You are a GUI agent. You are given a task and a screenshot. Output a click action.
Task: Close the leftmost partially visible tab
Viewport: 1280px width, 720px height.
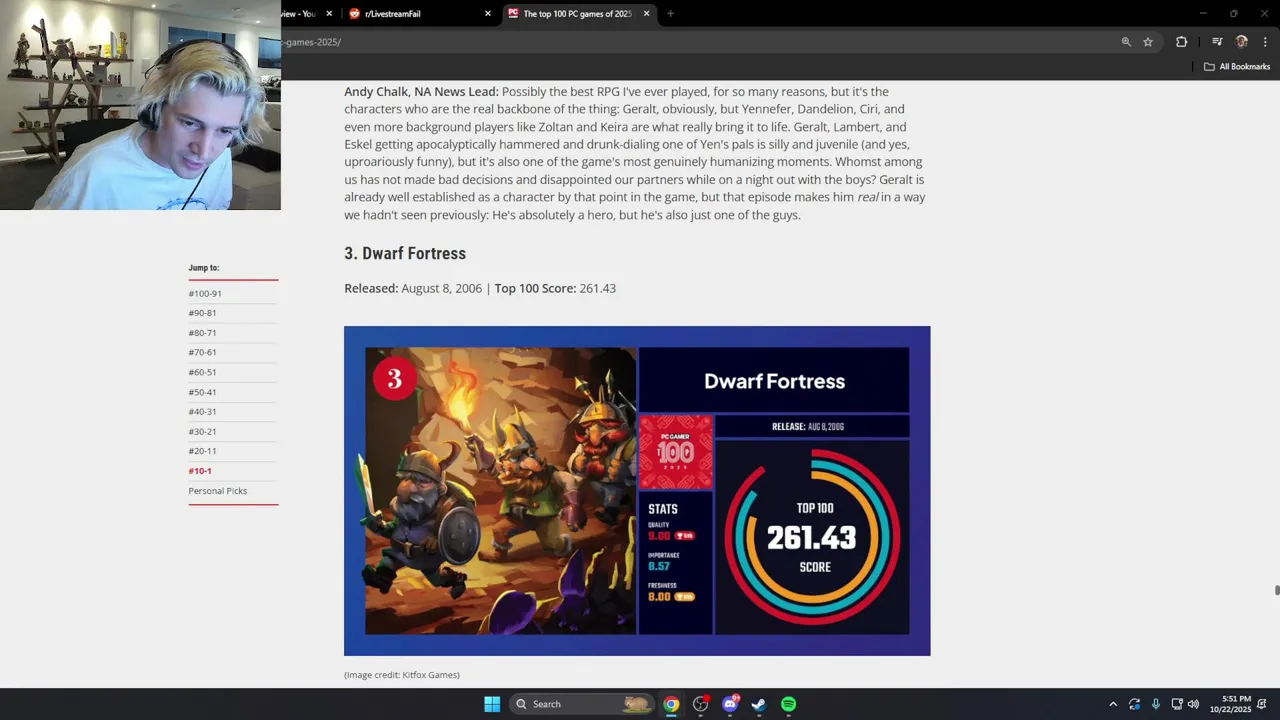point(329,14)
